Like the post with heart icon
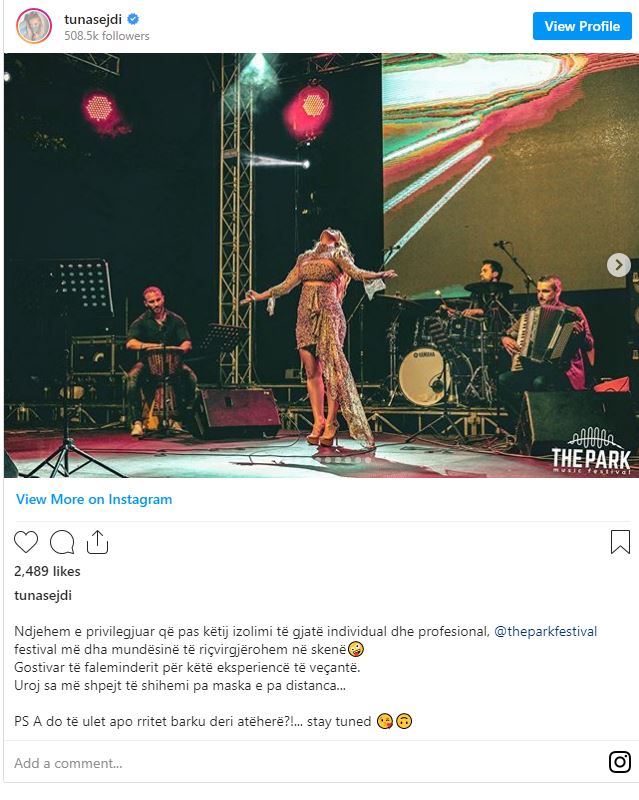 coord(26,542)
